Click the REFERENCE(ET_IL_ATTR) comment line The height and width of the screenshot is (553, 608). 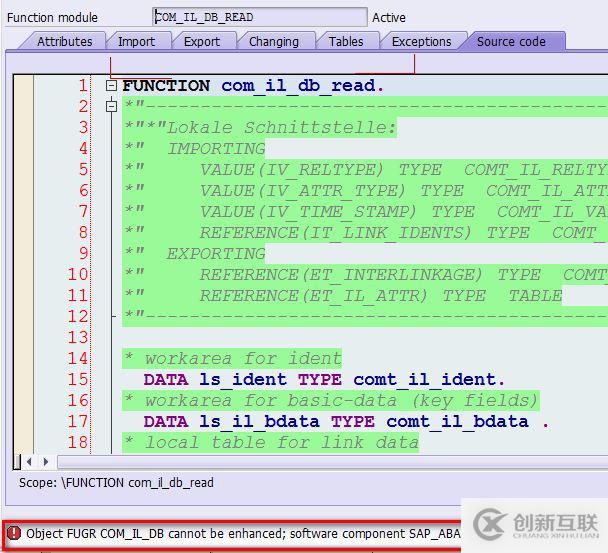(343, 296)
